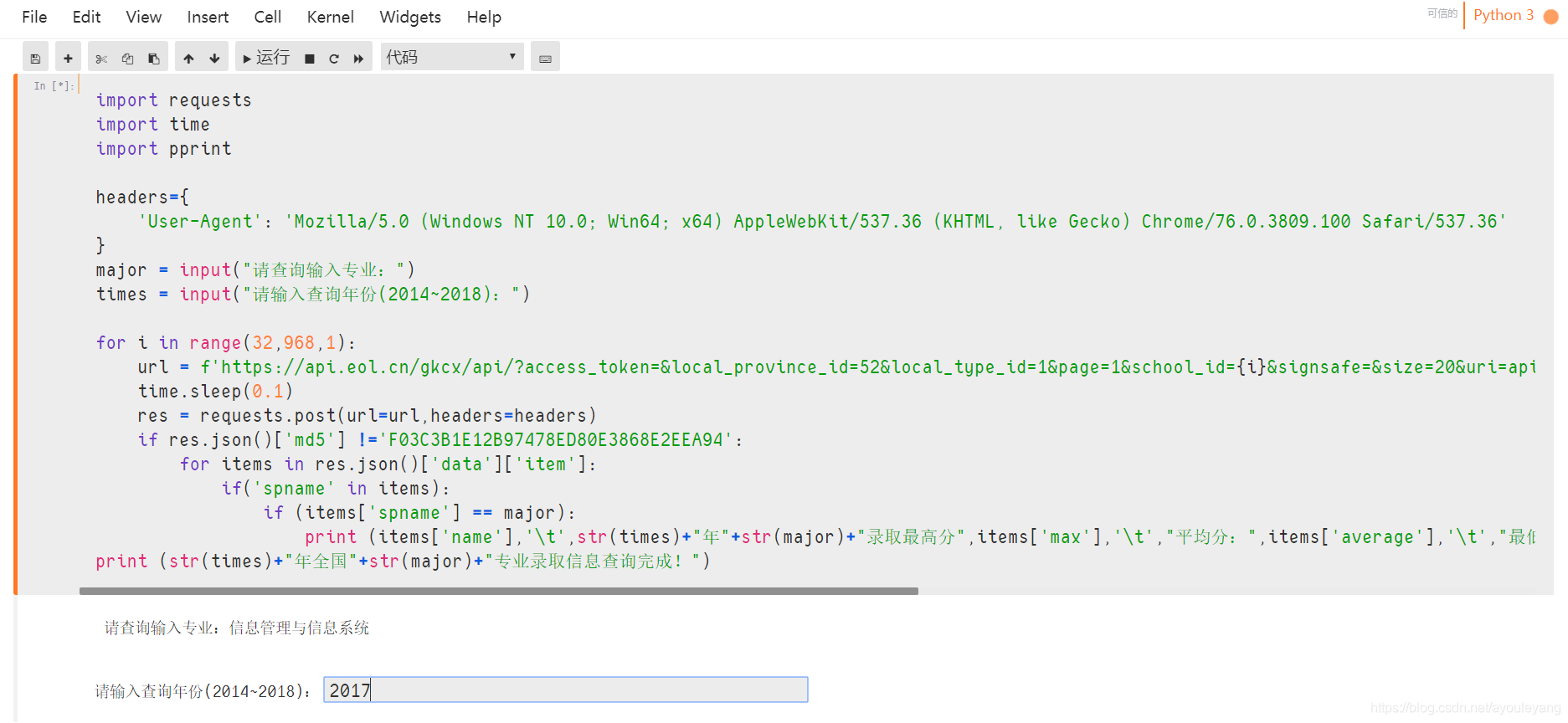
Task: Restart and run all cells fast-forward icon
Action: coord(358,58)
